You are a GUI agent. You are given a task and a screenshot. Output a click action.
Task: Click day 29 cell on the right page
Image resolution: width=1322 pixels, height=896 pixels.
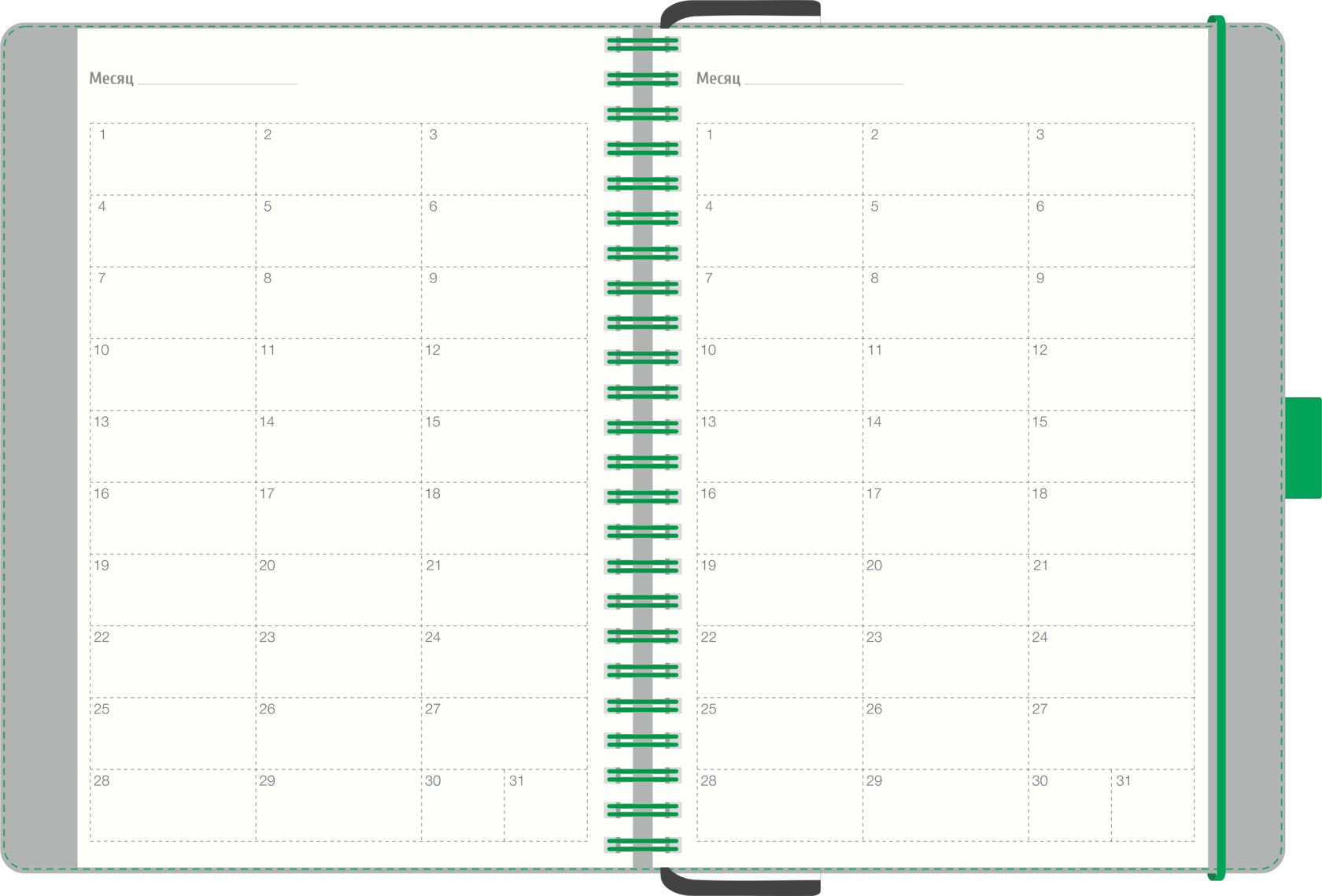(x=946, y=806)
